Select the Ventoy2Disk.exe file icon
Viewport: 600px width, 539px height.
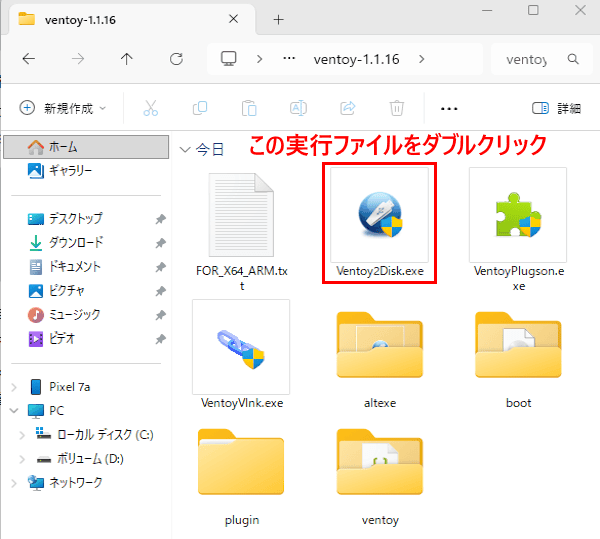pyautogui.click(x=380, y=215)
